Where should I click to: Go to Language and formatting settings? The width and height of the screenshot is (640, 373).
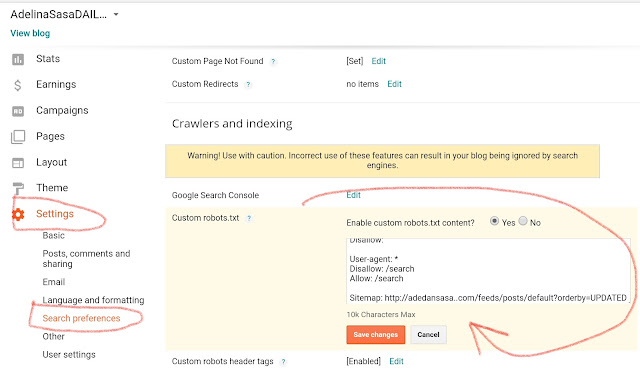tap(93, 300)
